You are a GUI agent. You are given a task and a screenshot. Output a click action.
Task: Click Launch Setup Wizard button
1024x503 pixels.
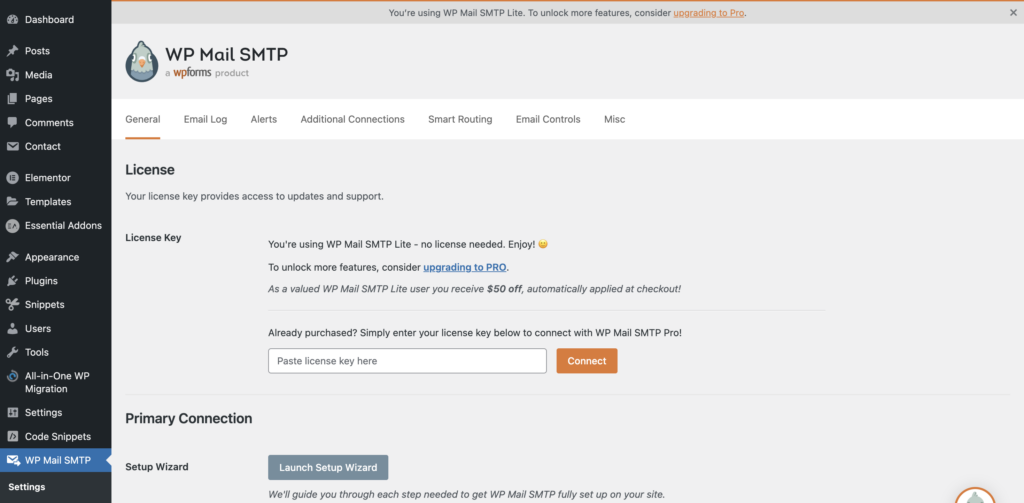pyautogui.click(x=328, y=467)
